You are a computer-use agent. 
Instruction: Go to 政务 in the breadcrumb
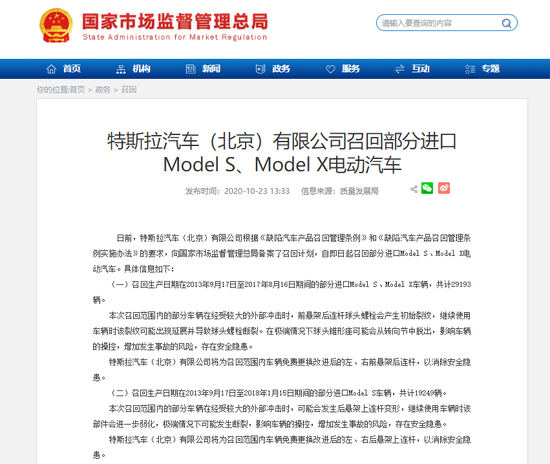[x=103, y=90]
